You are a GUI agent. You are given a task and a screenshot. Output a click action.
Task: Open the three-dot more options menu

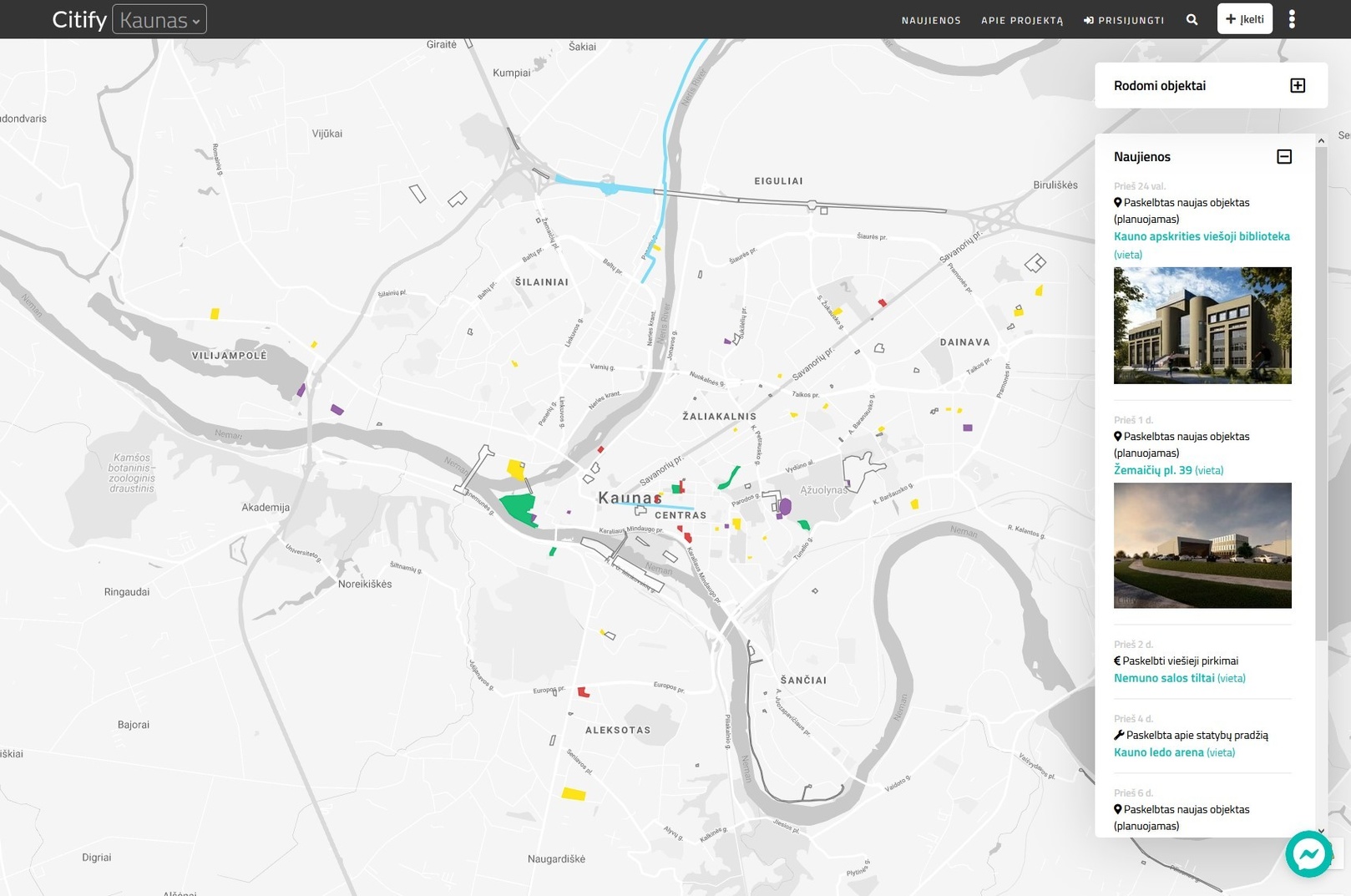click(x=1292, y=19)
